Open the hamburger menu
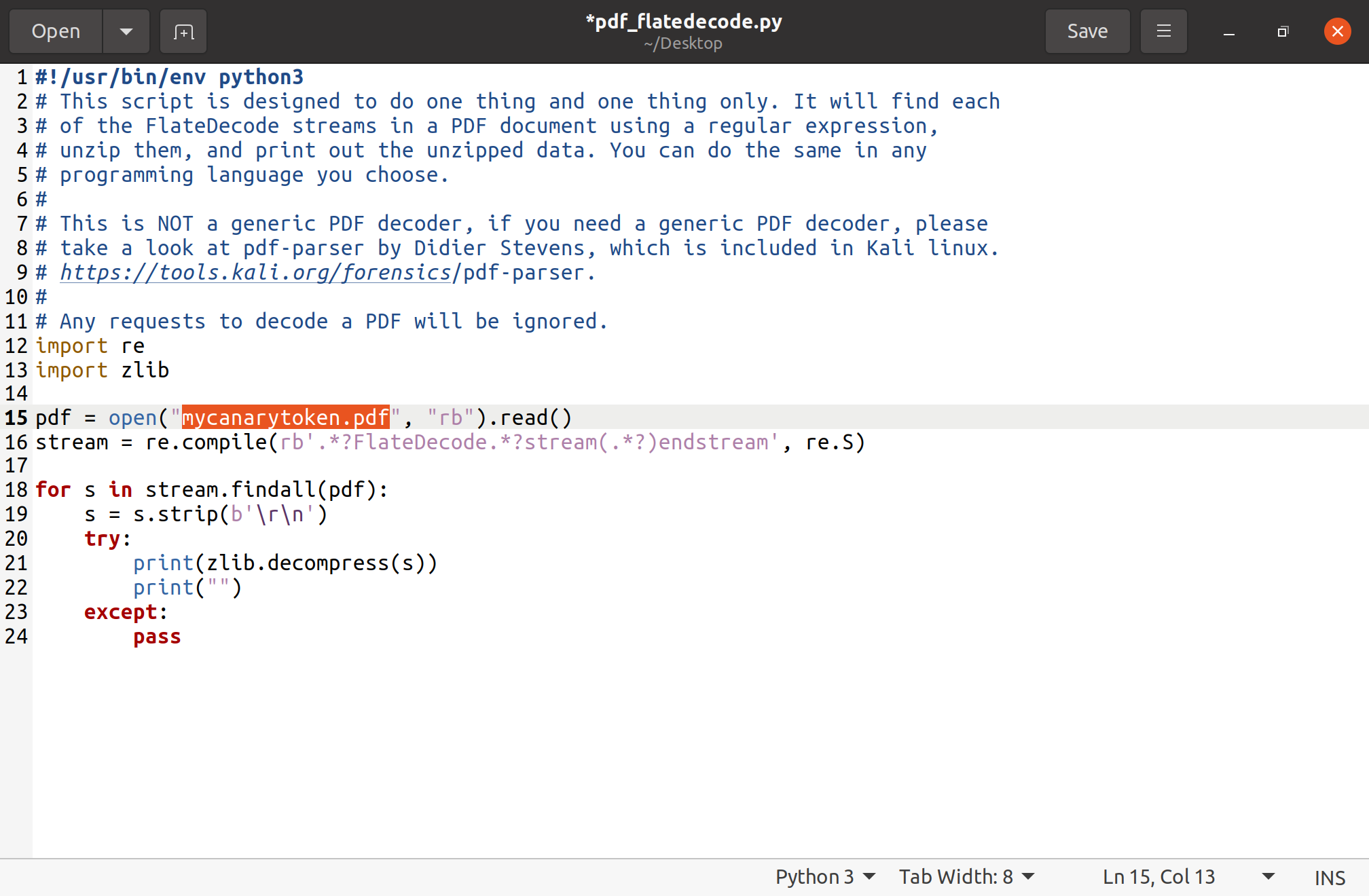1369x896 pixels. click(x=1164, y=31)
